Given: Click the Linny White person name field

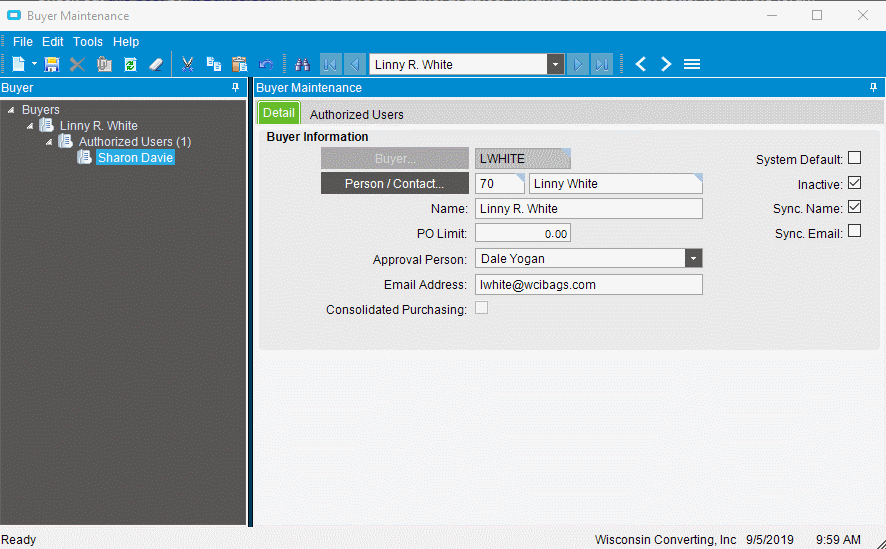Looking at the screenshot, I should coord(616,184).
